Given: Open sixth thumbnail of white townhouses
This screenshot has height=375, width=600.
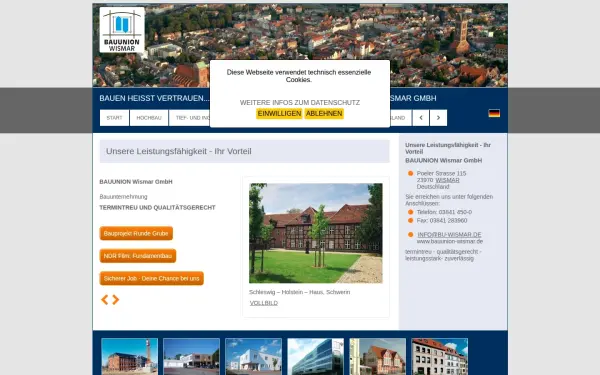Looking at the screenshot, I should point(440,357).
